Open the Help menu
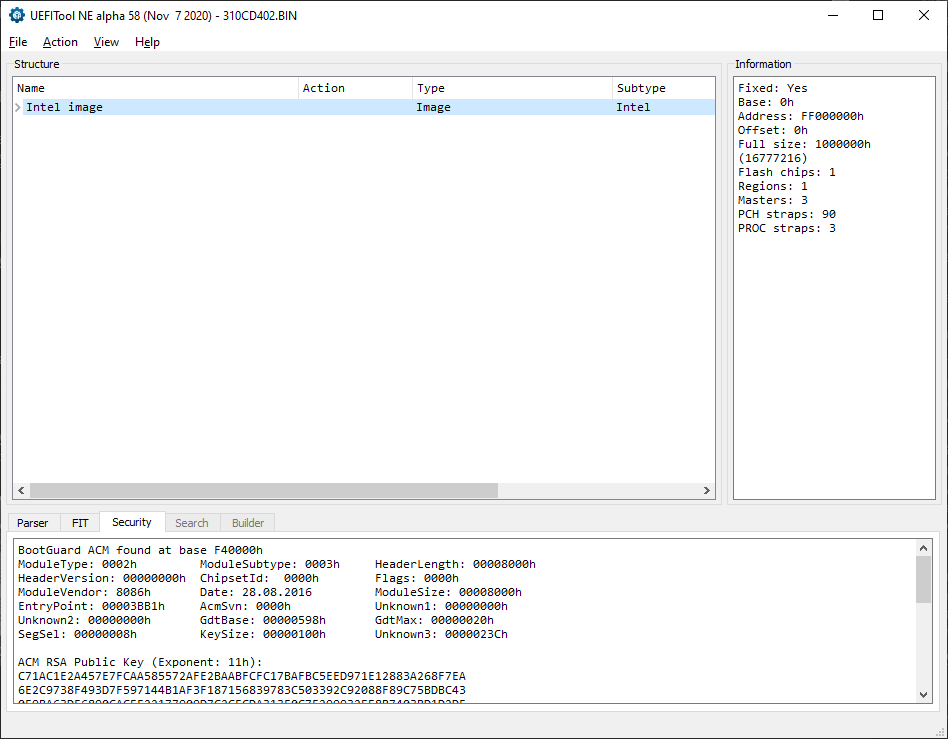Image resolution: width=948 pixels, height=739 pixels. point(147,42)
